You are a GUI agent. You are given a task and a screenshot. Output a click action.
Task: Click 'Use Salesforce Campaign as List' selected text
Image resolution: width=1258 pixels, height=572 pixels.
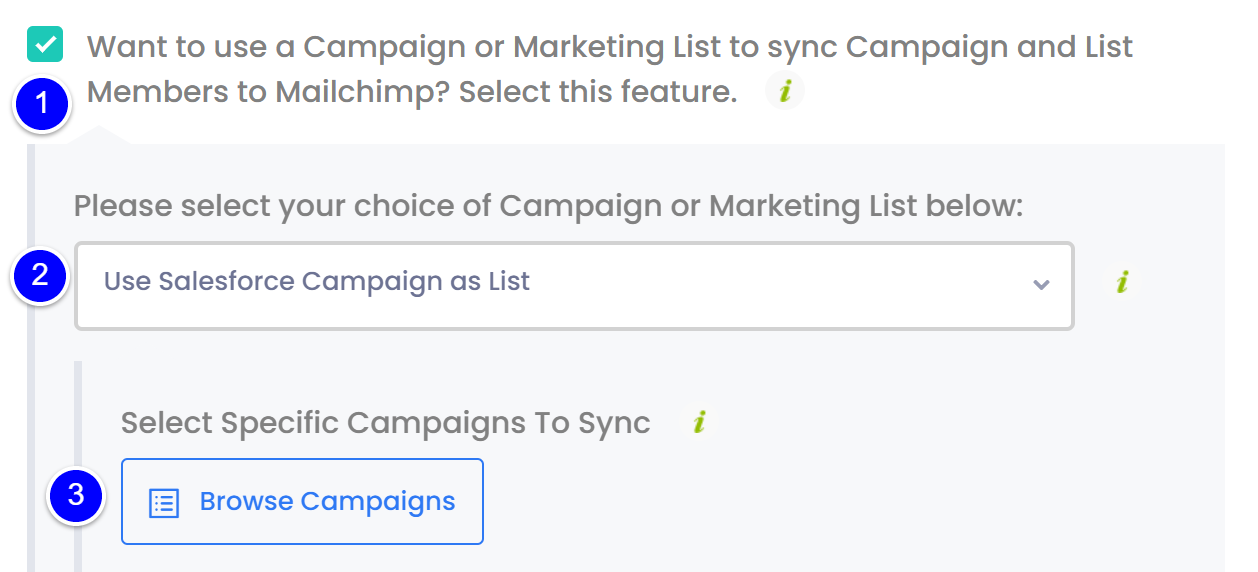tap(317, 282)
